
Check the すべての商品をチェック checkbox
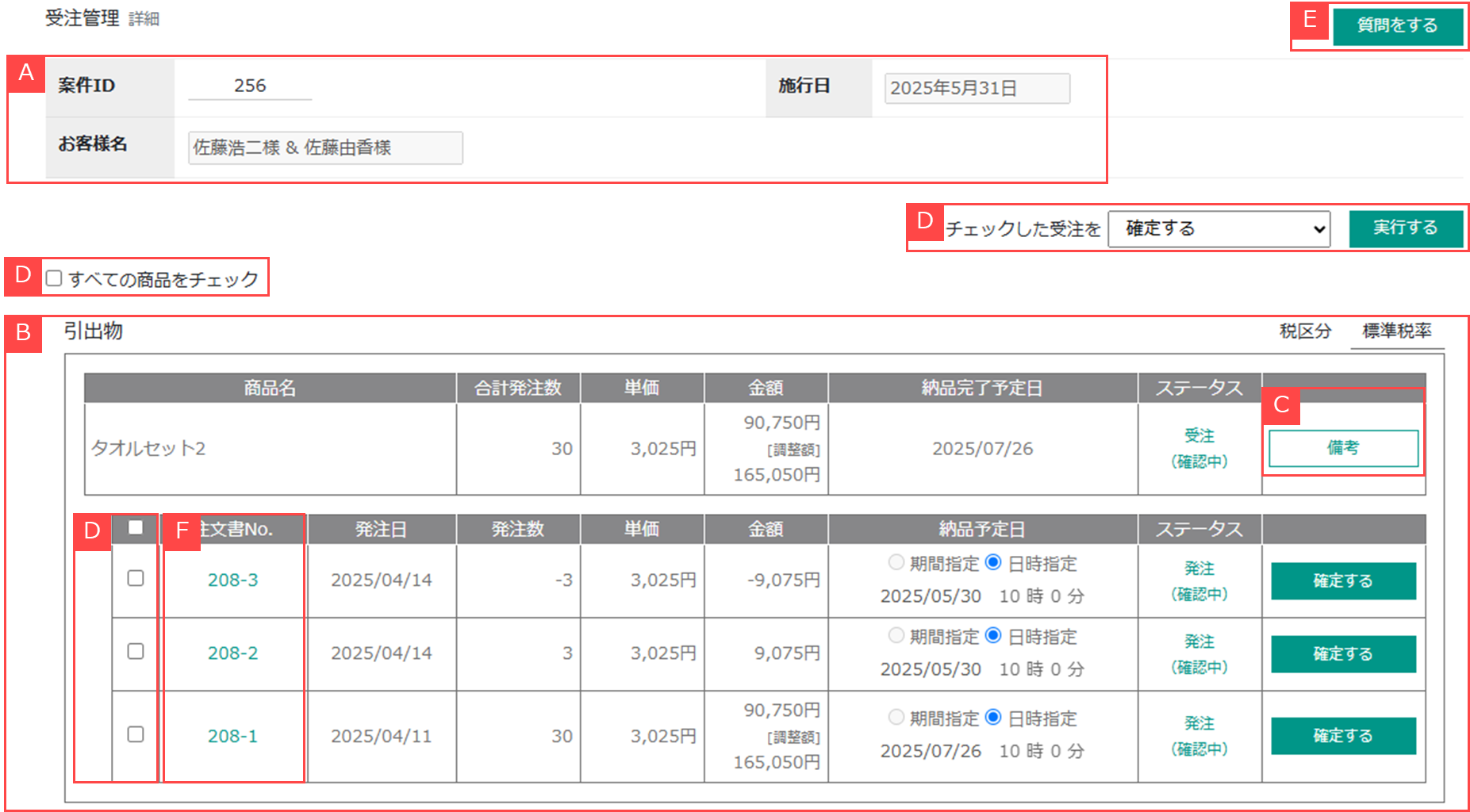[54, 279]
